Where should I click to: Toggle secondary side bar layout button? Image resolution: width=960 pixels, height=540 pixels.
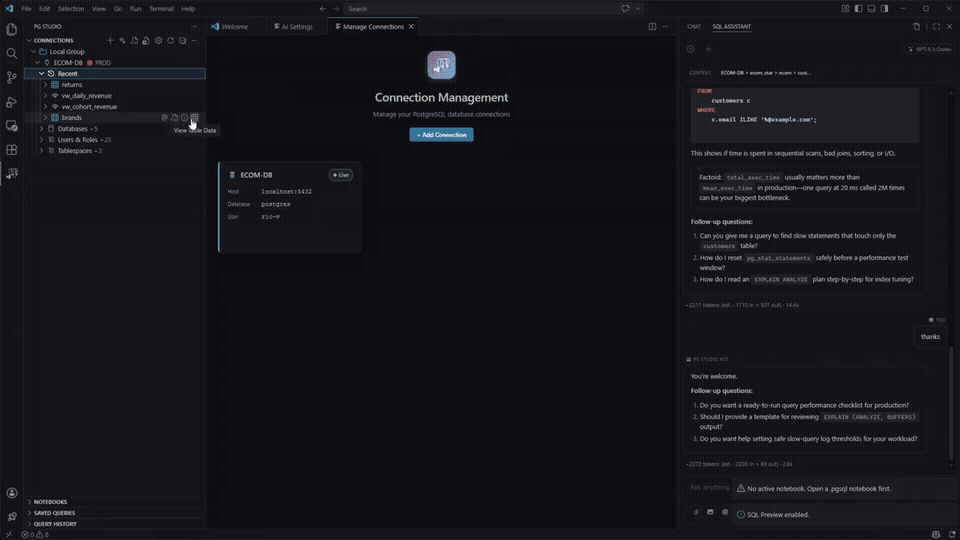[885, 9]
